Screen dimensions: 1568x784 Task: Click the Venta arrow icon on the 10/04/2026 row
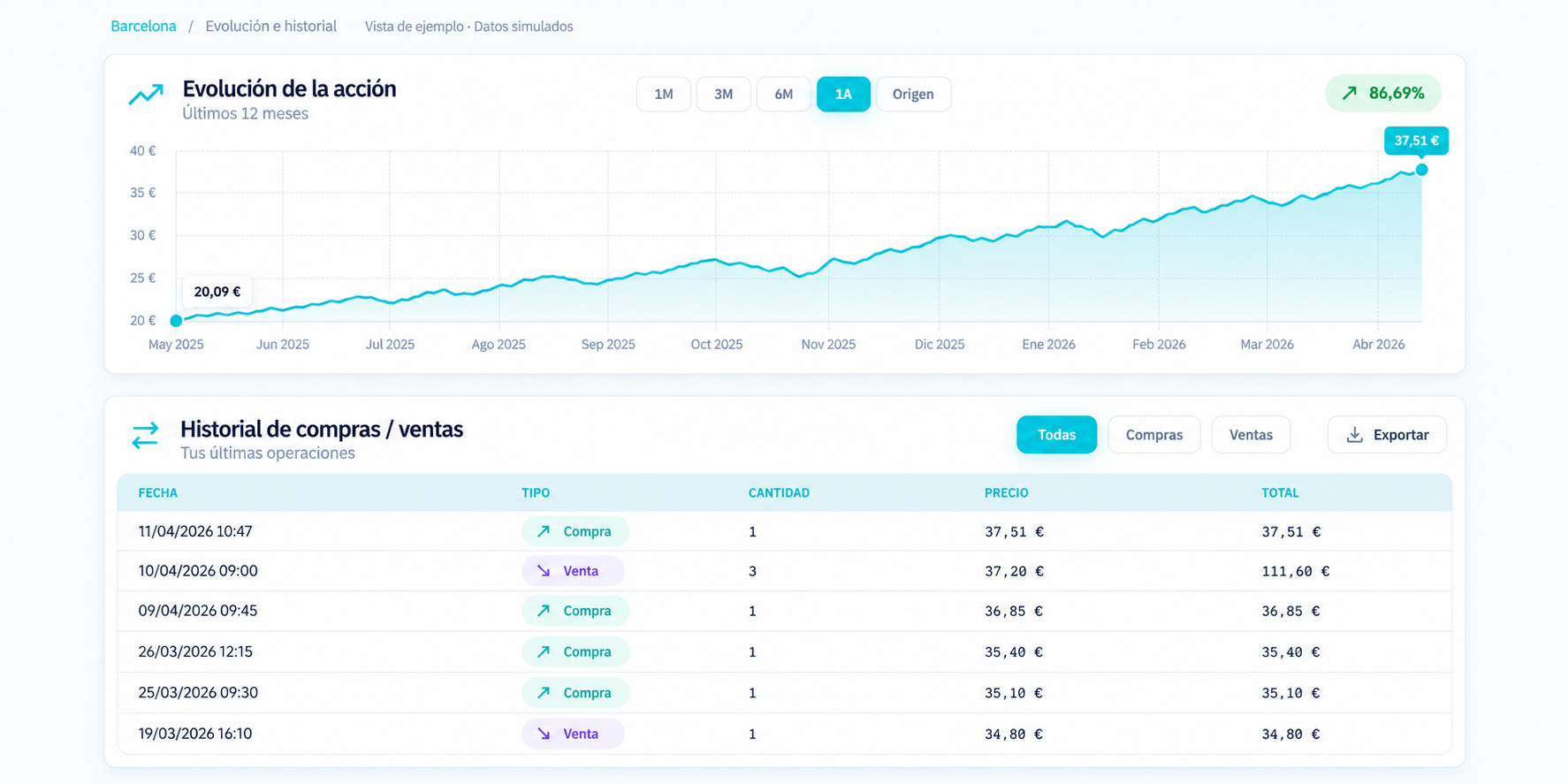pyautogui.click(x=544, y=571)
